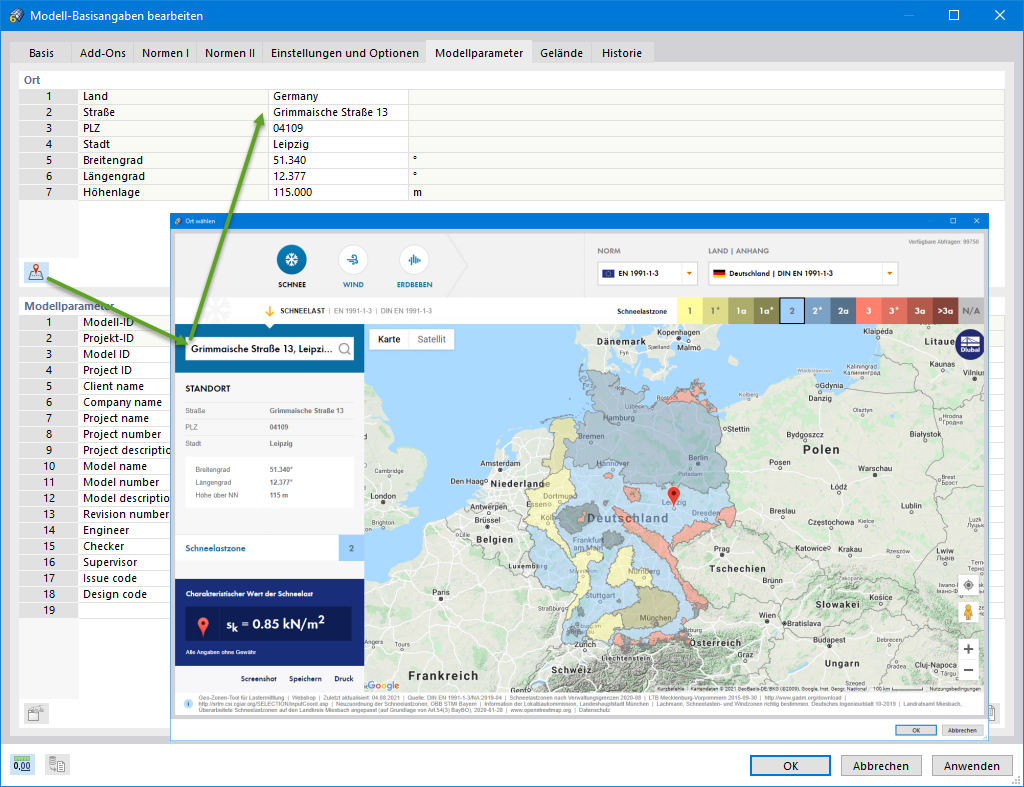Open location picker map icon under Ort table

click(x=36, y=272)
